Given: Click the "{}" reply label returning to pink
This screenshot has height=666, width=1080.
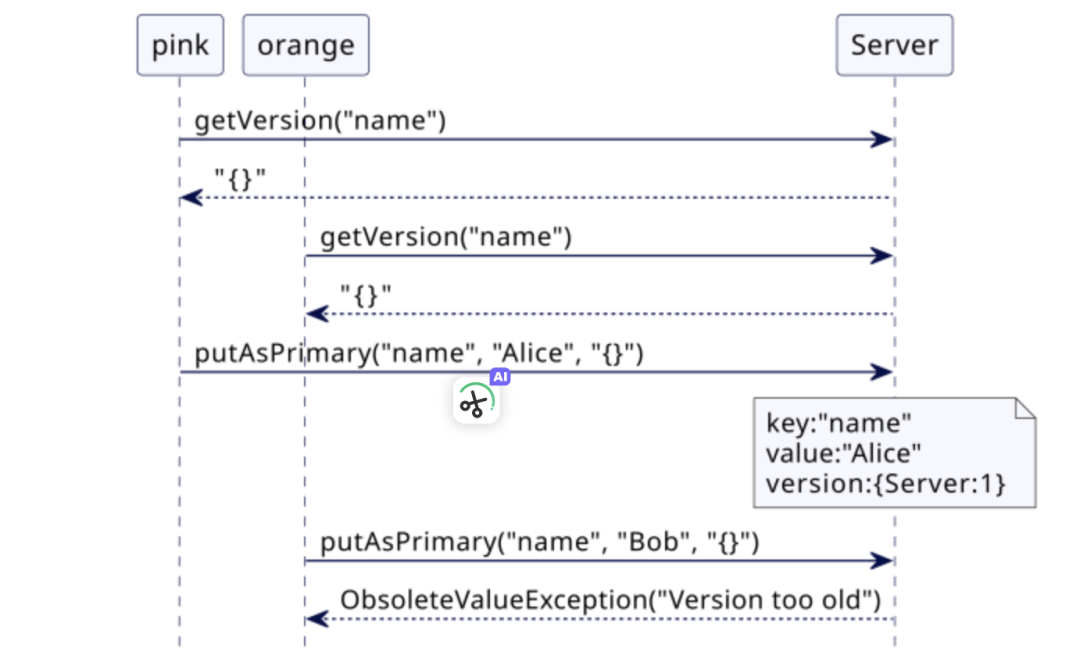Looking at the screenshot, I should point(241,180).
